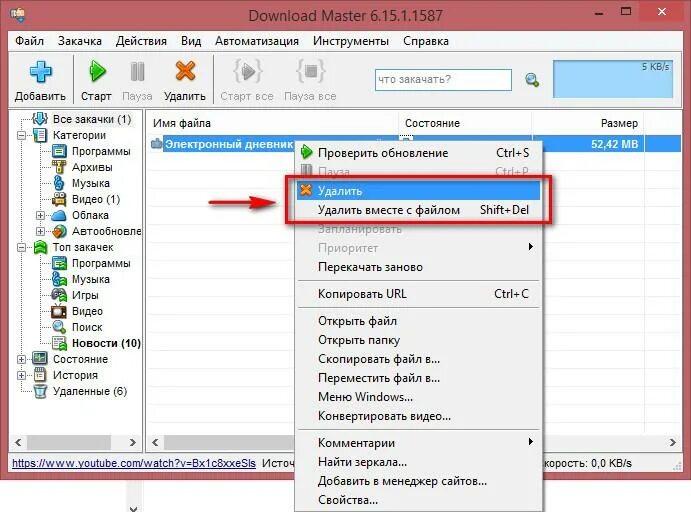Screen dimensions: 691x512
Task: Open the Действия menu
Action: pos(141,41)
